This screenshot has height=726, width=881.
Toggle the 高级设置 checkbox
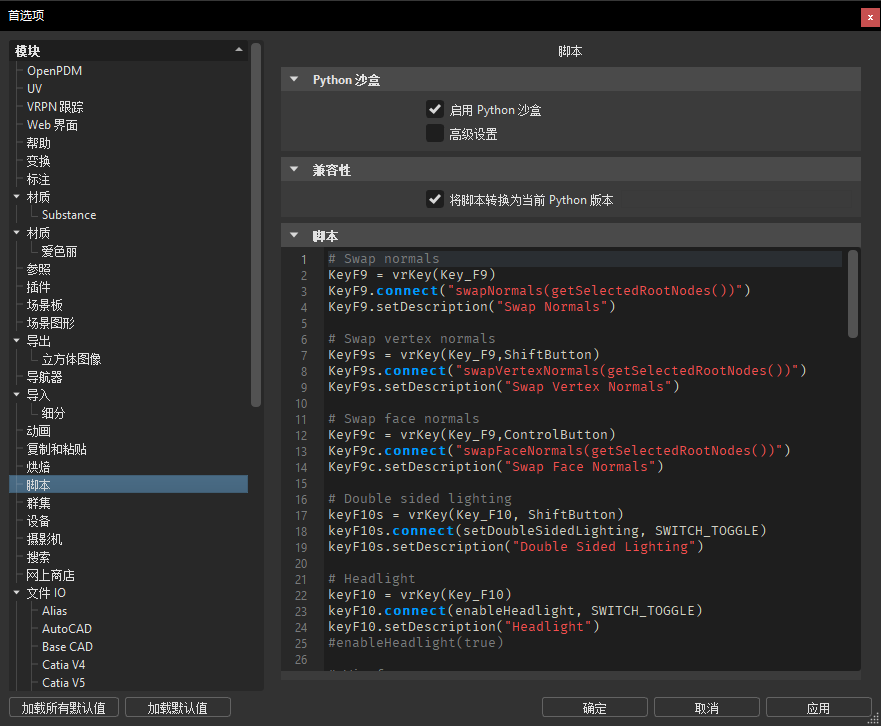click(434, 133)
